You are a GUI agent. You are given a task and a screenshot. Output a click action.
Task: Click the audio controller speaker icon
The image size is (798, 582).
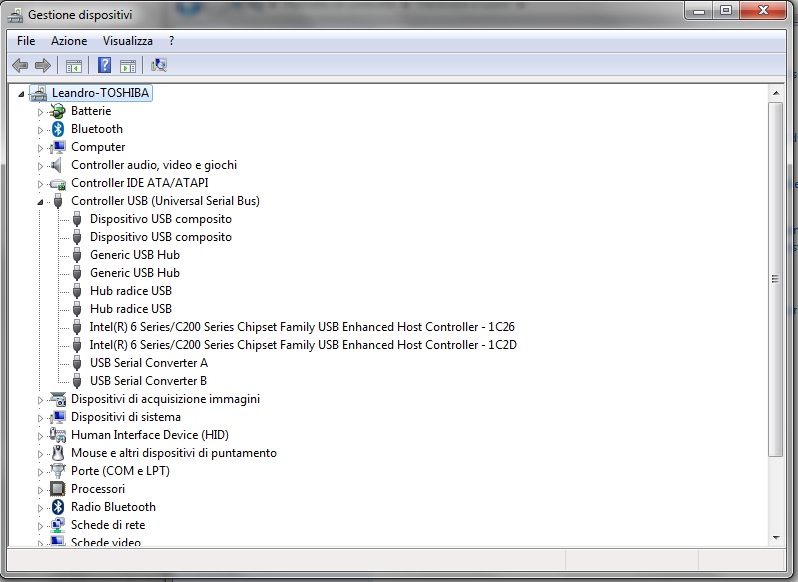pos(57,165)
